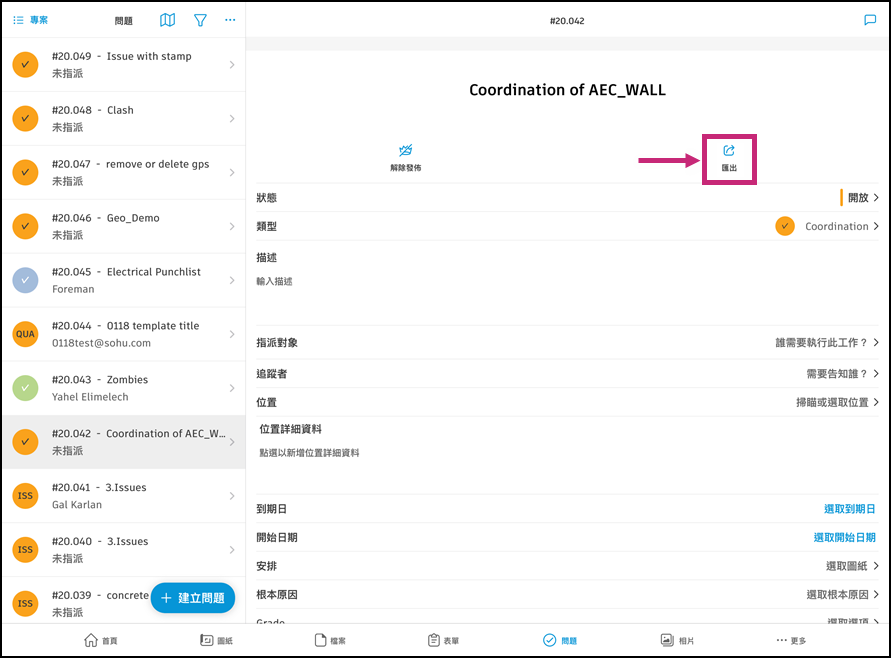Click blue status circle of Electrical Punchlist

coord(26,280)
